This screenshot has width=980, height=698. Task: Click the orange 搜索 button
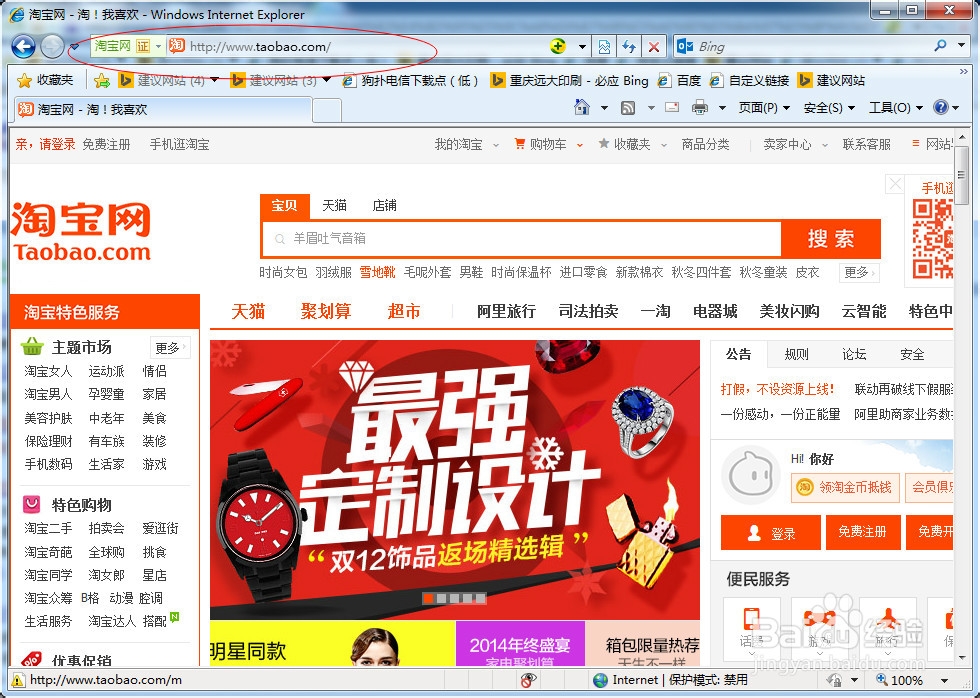point(831,239)
